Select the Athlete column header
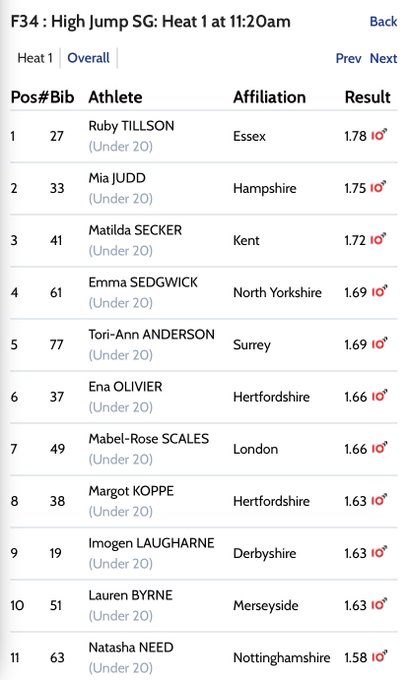408x680 pixels. click(x=115, y=97)
